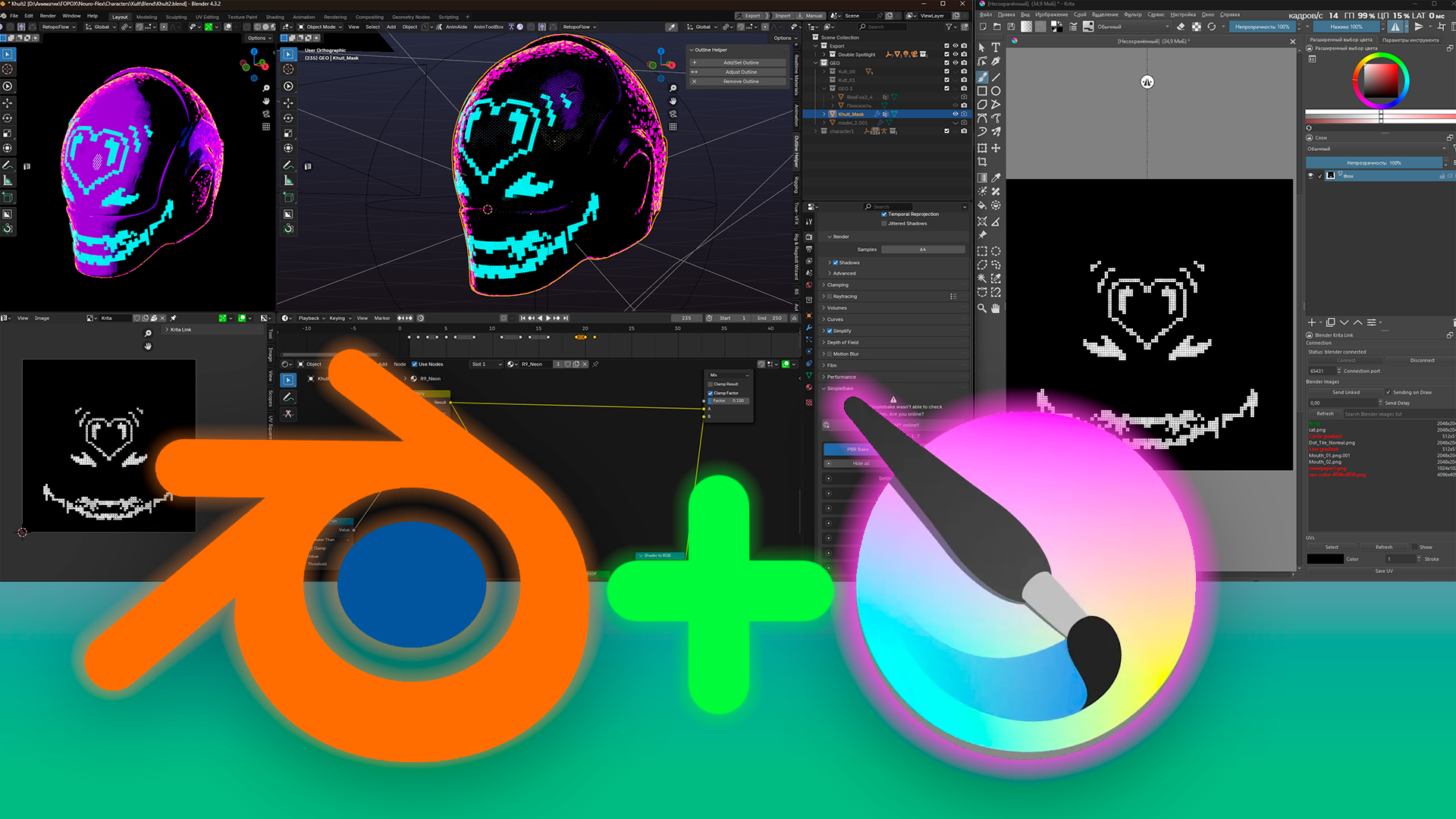Toggle Temporal Reprojection checkbox in Blender
Screen dimensions: 1456x819
(x=884, y=214)
